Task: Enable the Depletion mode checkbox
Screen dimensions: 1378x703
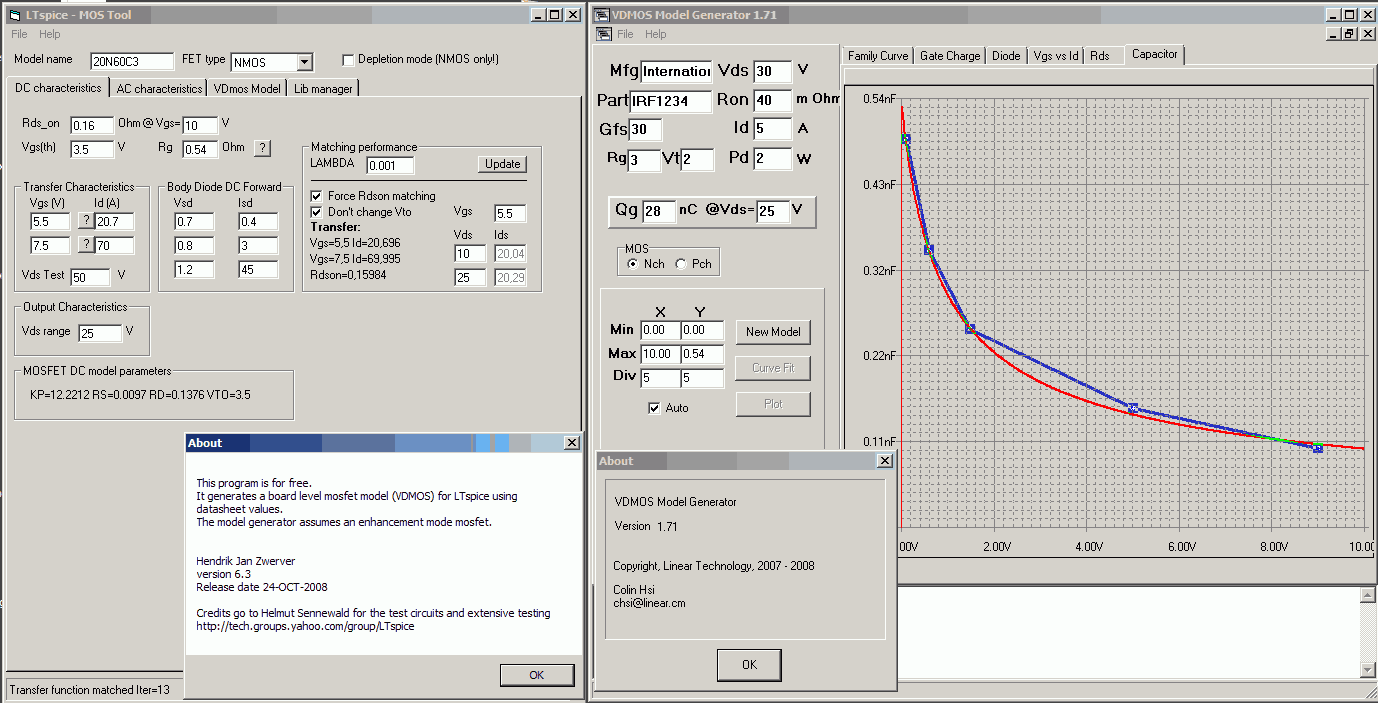Action: click(x=348, y=60)
